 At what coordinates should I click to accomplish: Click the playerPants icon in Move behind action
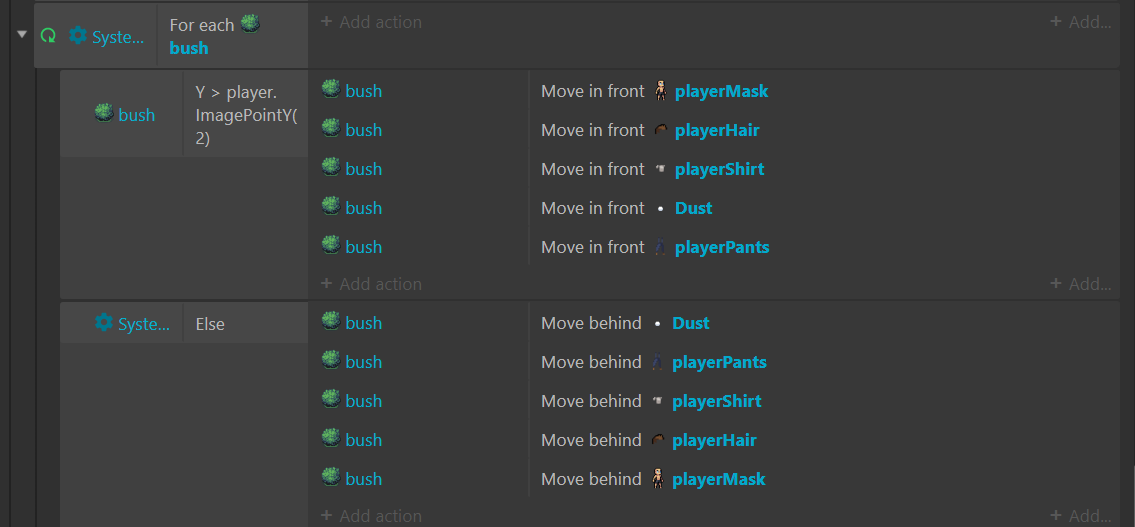[x=657, y=362]
